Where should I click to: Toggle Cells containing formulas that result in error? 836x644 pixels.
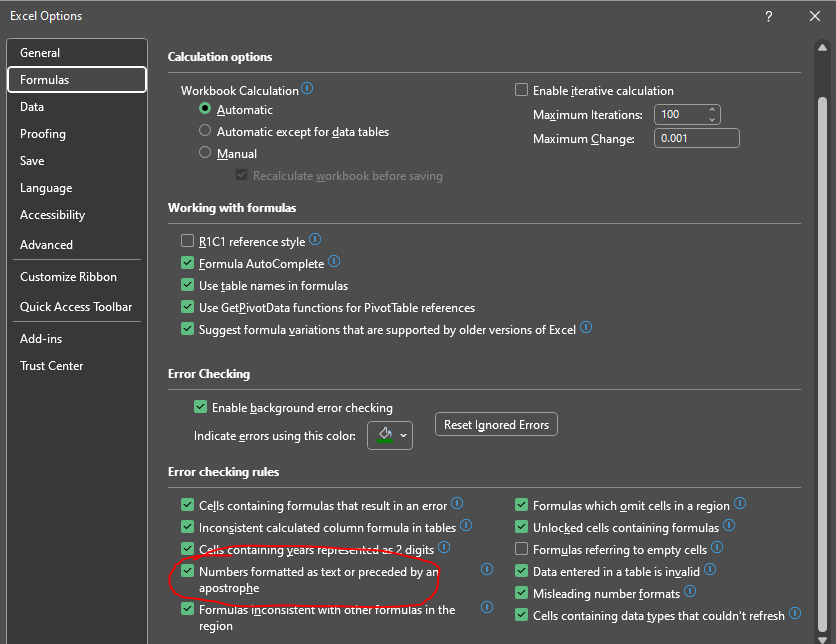pos(187,504)
